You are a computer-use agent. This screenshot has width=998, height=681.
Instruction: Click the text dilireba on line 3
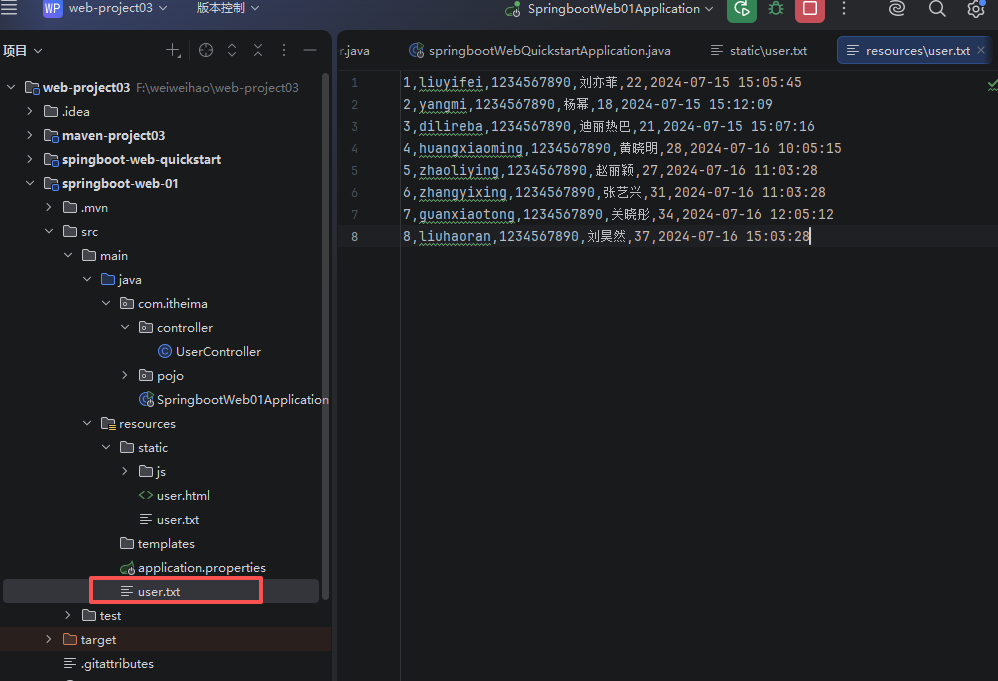point(451,126)
